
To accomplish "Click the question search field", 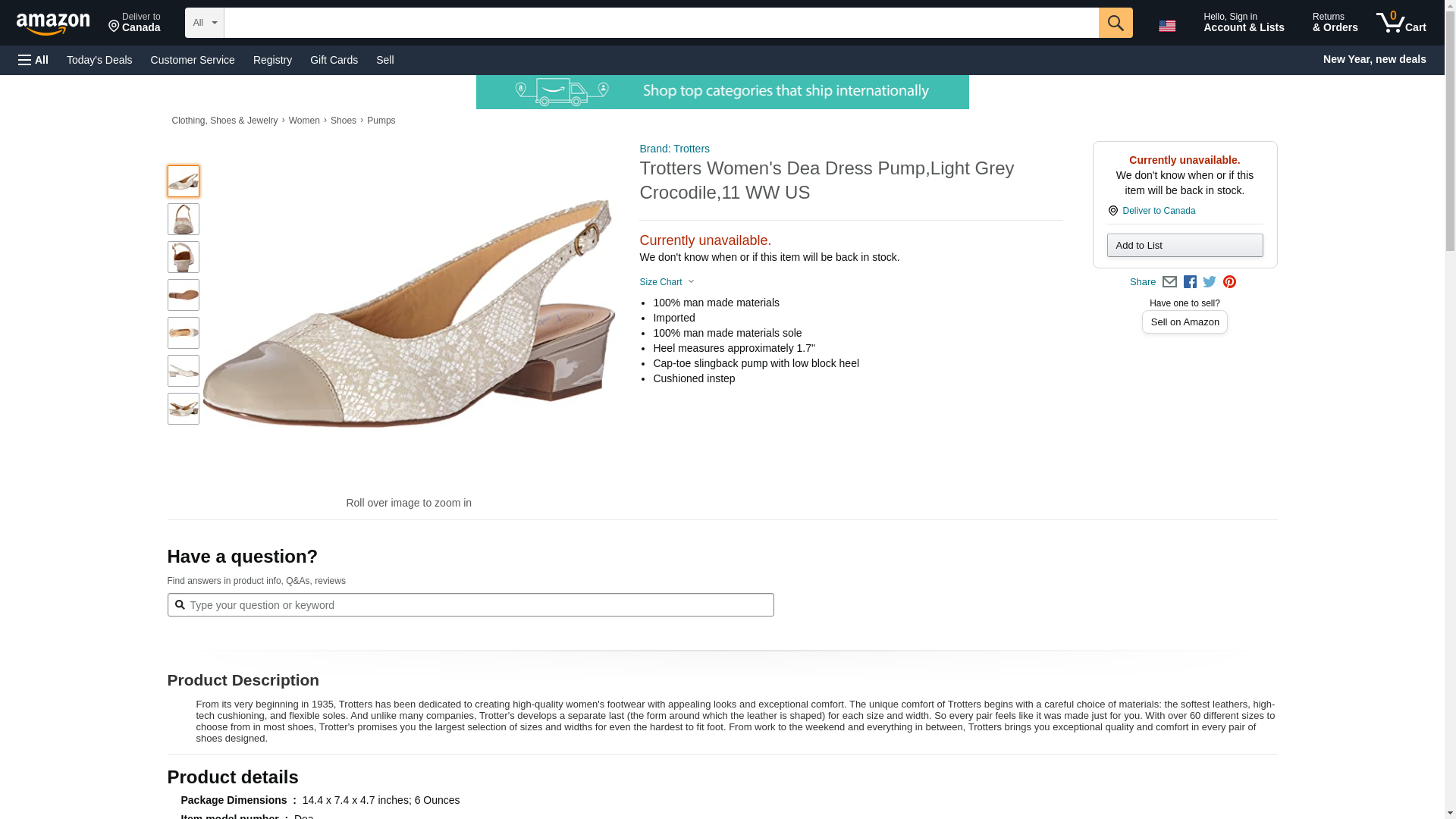I will pos(470,605).
